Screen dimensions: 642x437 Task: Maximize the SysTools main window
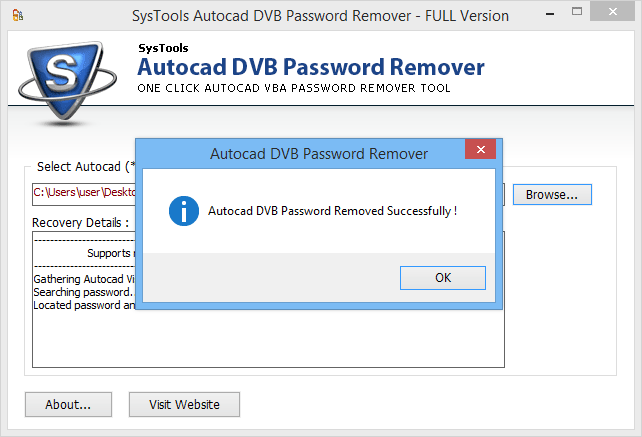pyautogui.click(x=577, y=12)
